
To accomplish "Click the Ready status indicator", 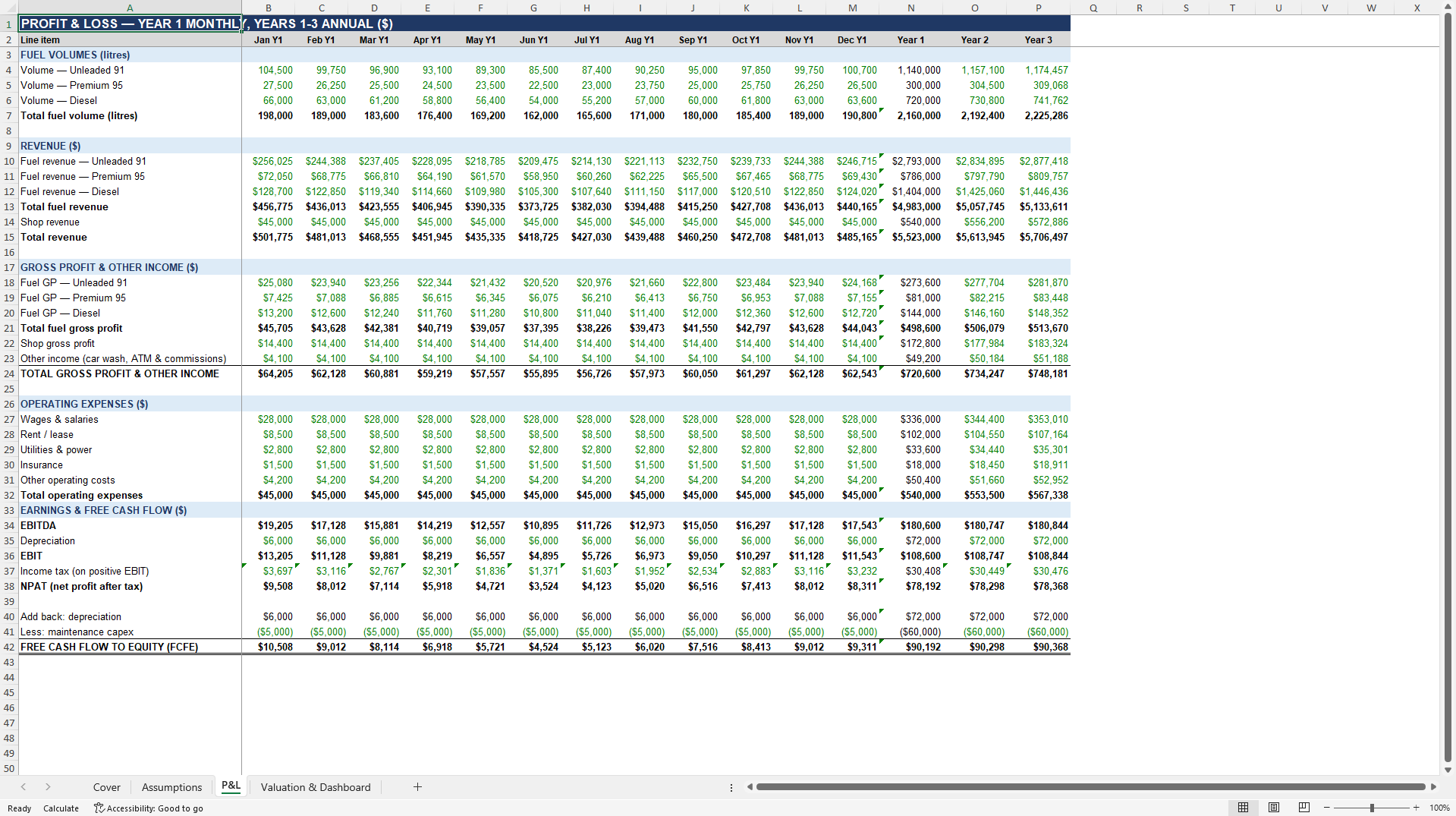I will (x=20, y=808).
